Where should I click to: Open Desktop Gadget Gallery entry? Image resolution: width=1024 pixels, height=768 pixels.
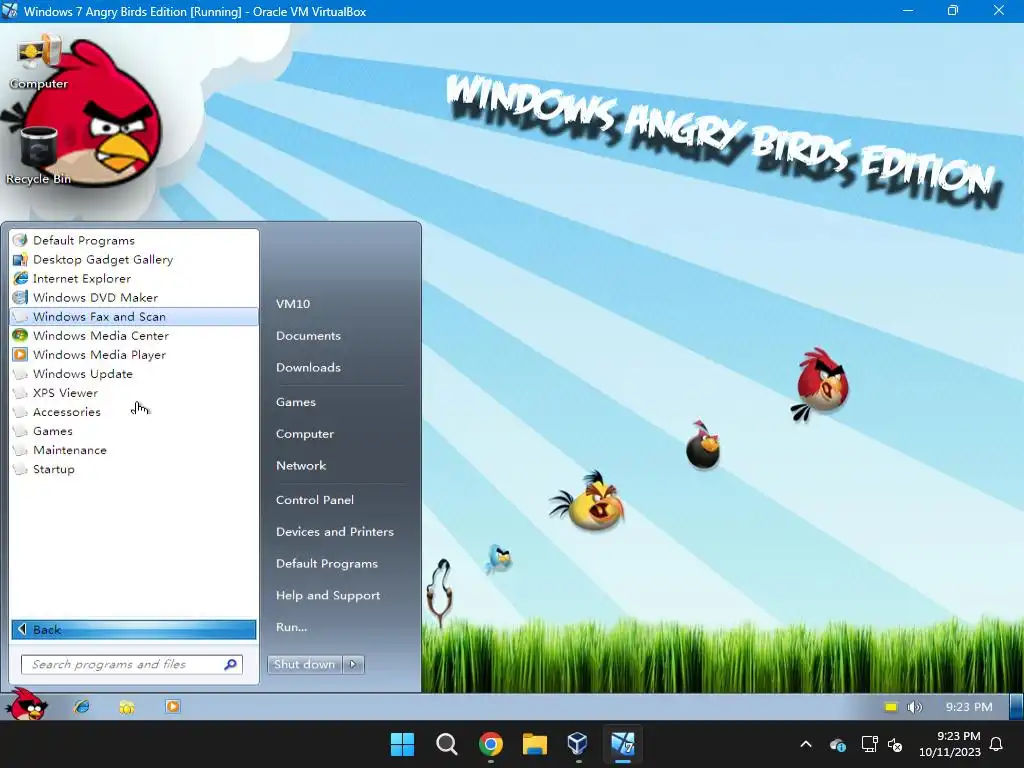coord(134,259)
